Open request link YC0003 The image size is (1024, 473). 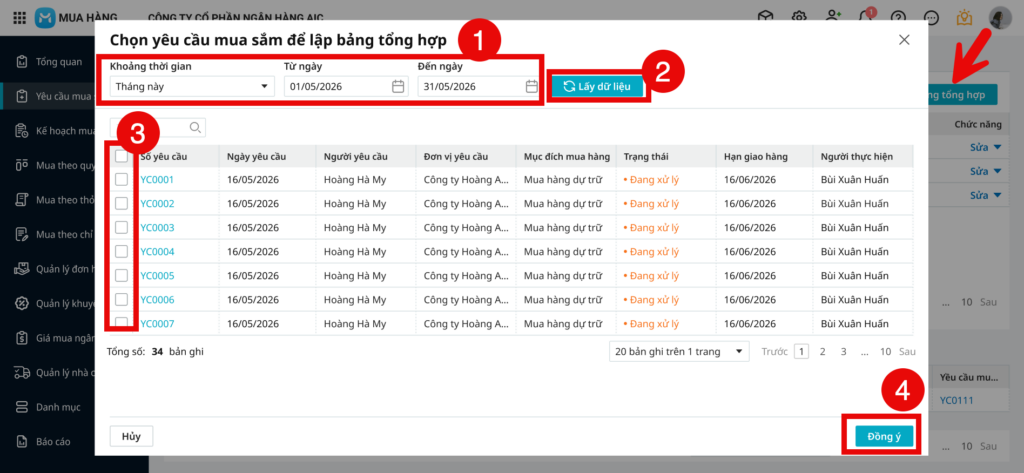[157, 227]
